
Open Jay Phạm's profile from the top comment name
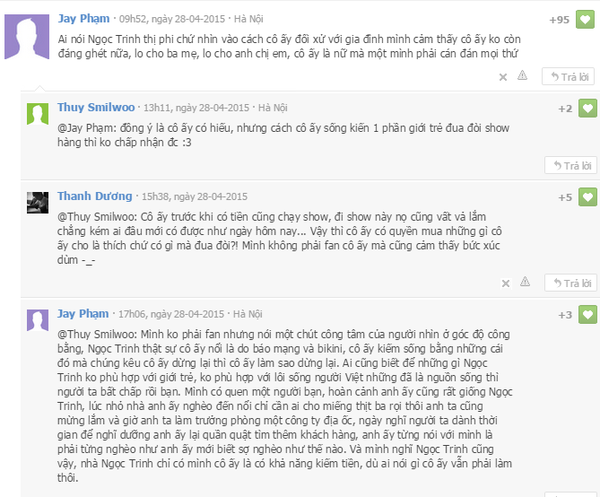[x=84, y=19]
